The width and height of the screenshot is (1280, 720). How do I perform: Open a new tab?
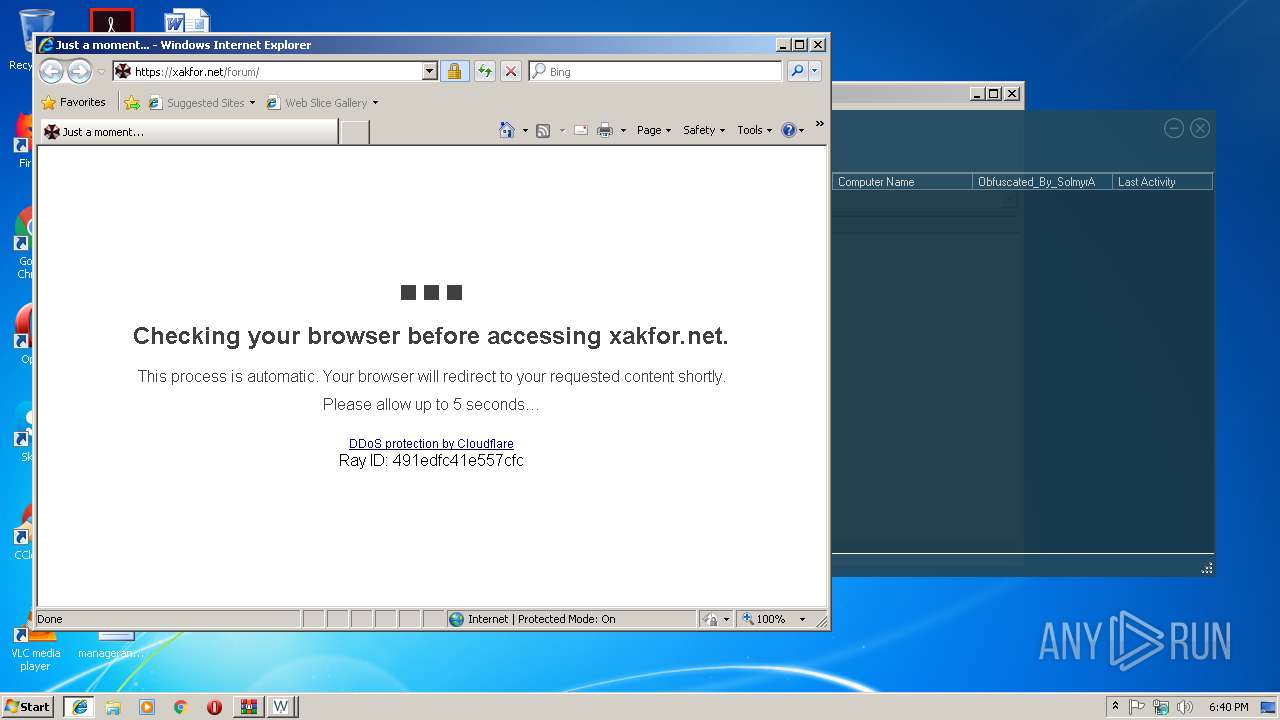coord(354,131)
